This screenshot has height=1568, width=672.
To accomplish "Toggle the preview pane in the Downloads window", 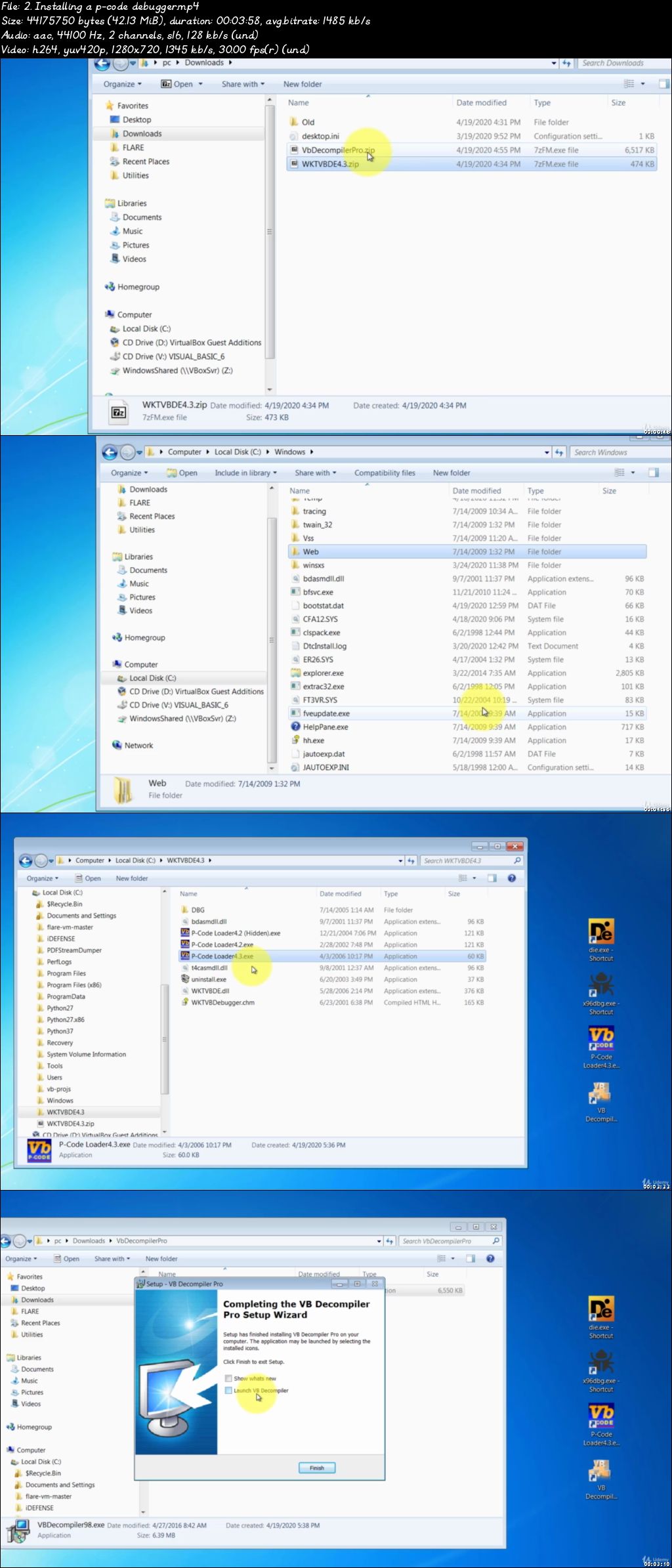I will click(x=663, y=84).
